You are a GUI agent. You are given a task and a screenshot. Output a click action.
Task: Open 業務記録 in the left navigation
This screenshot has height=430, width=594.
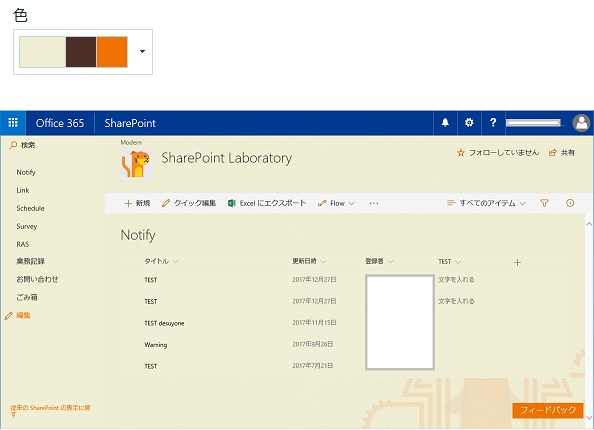[30, 261]
